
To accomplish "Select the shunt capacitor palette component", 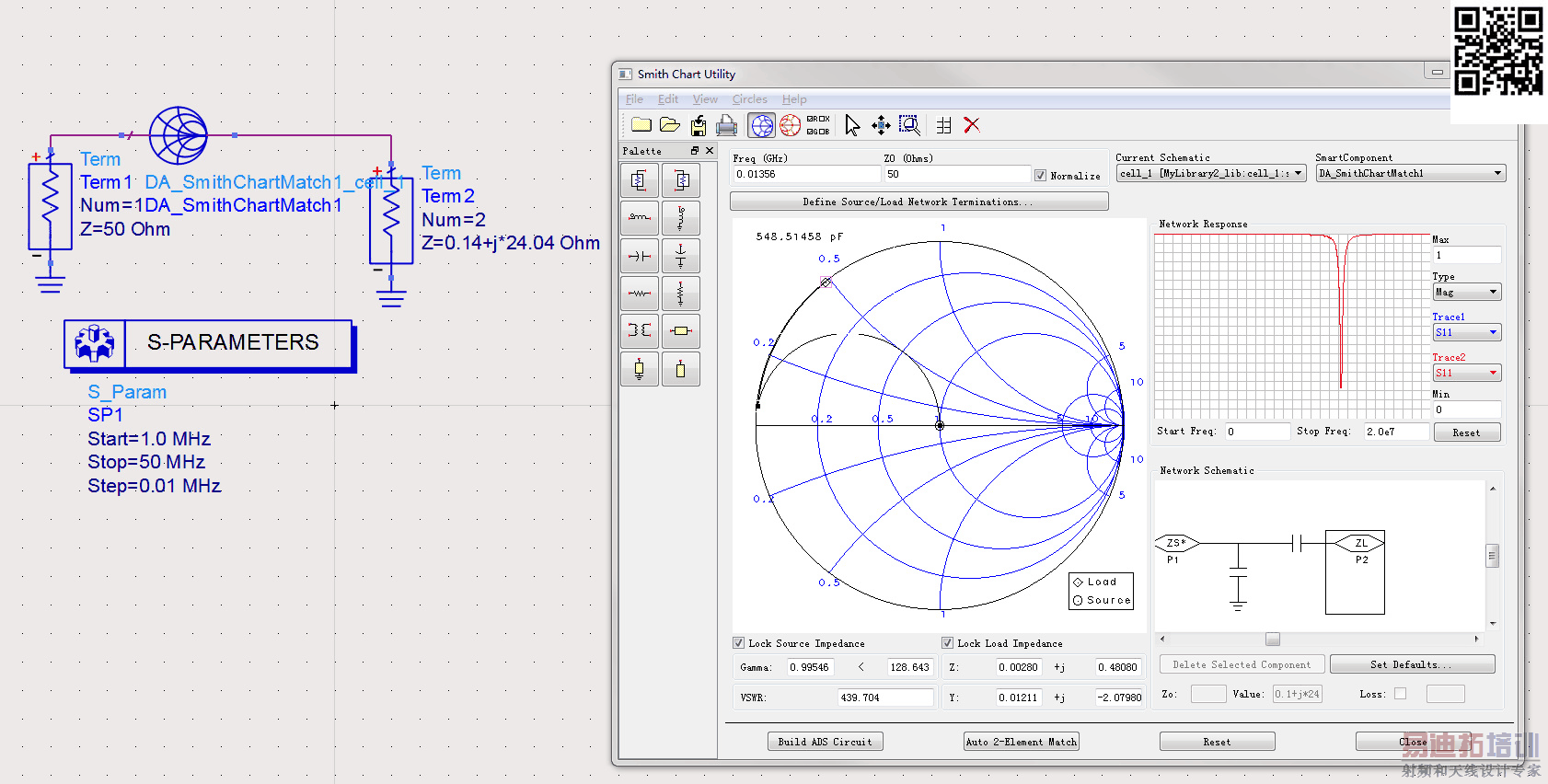I will point(680,256).
